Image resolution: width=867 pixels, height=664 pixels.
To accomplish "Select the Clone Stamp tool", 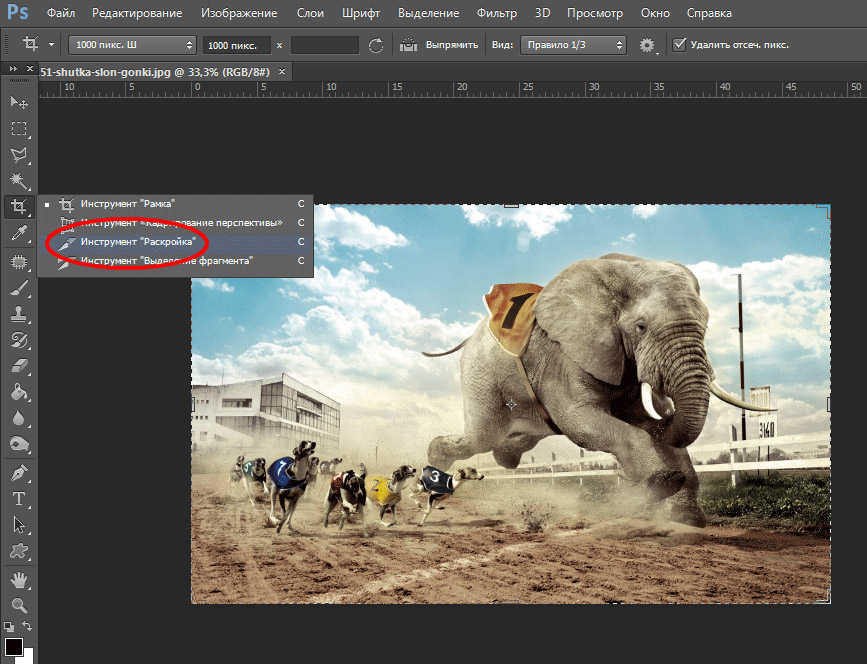I will [x=18, y=314].
